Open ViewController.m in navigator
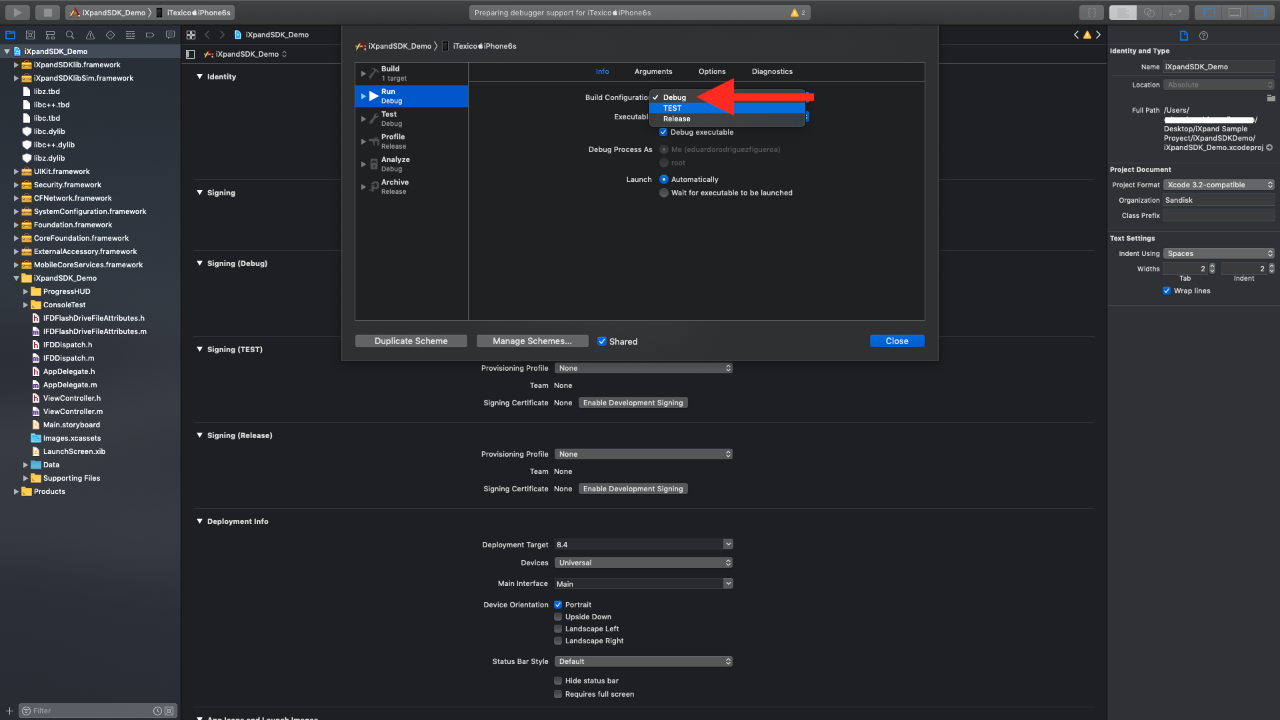1280x720 pixels. pos(73,411)
